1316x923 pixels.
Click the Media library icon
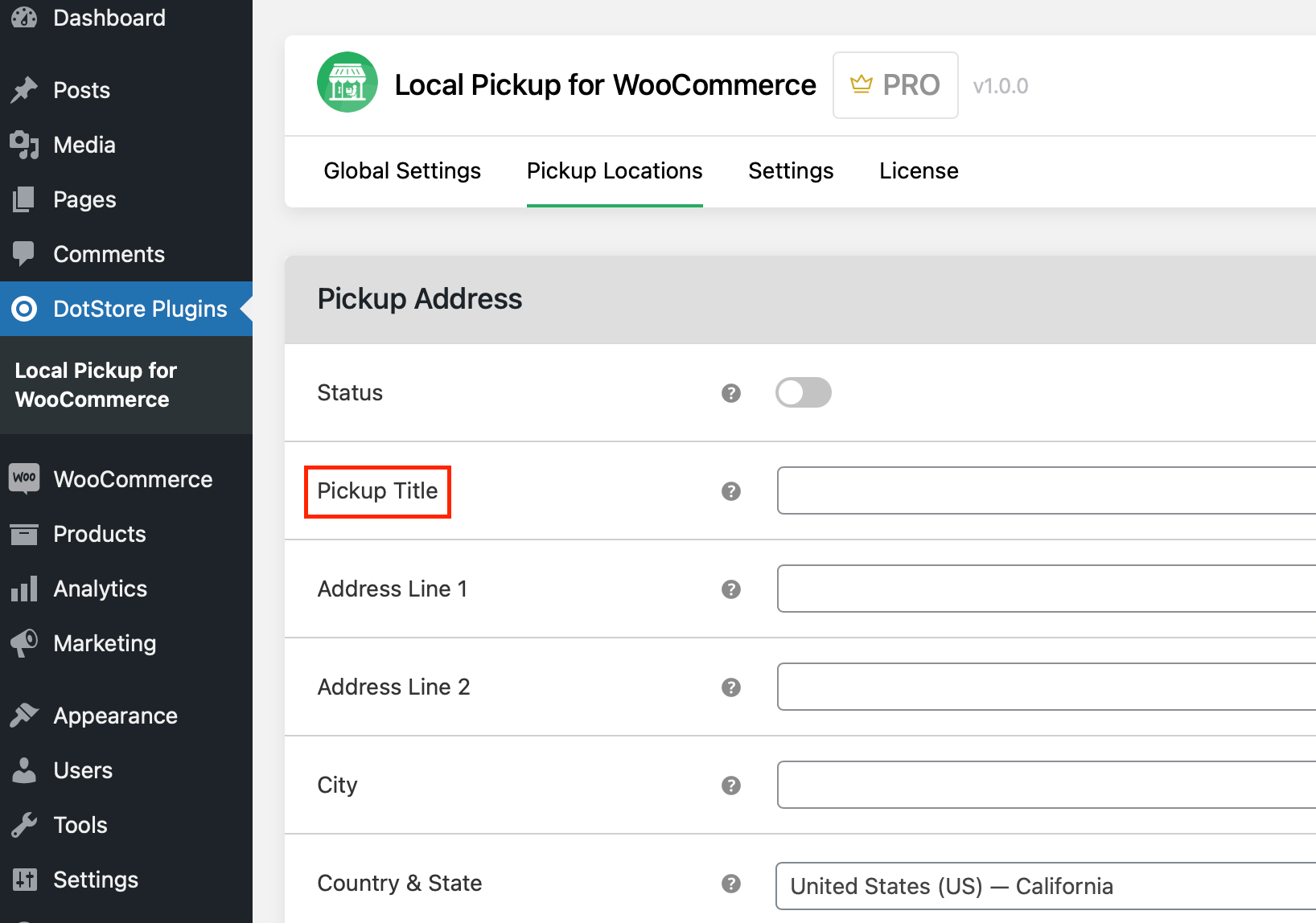[x=24, y=145]
